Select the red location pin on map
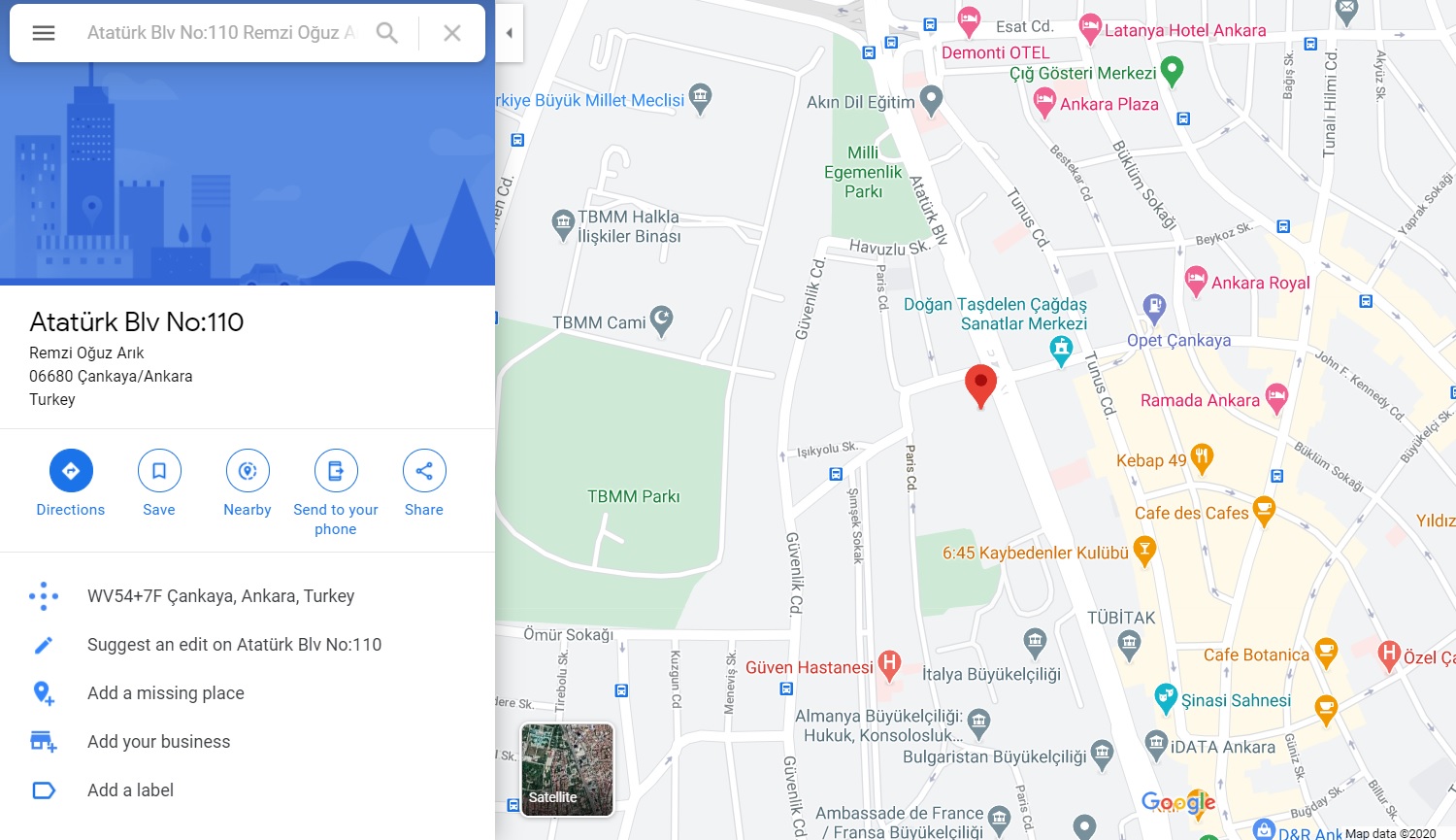Image resolution: width=1456 pixels, height=840 pixels. 980,386
